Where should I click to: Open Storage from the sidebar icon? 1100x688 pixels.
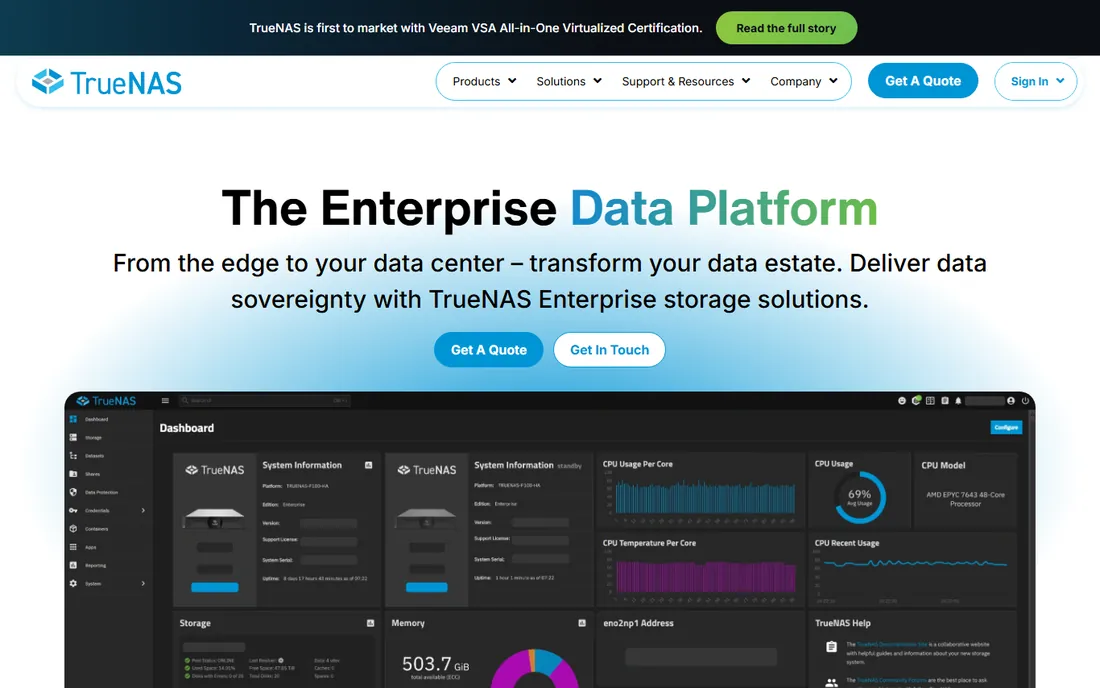[73, 437]
